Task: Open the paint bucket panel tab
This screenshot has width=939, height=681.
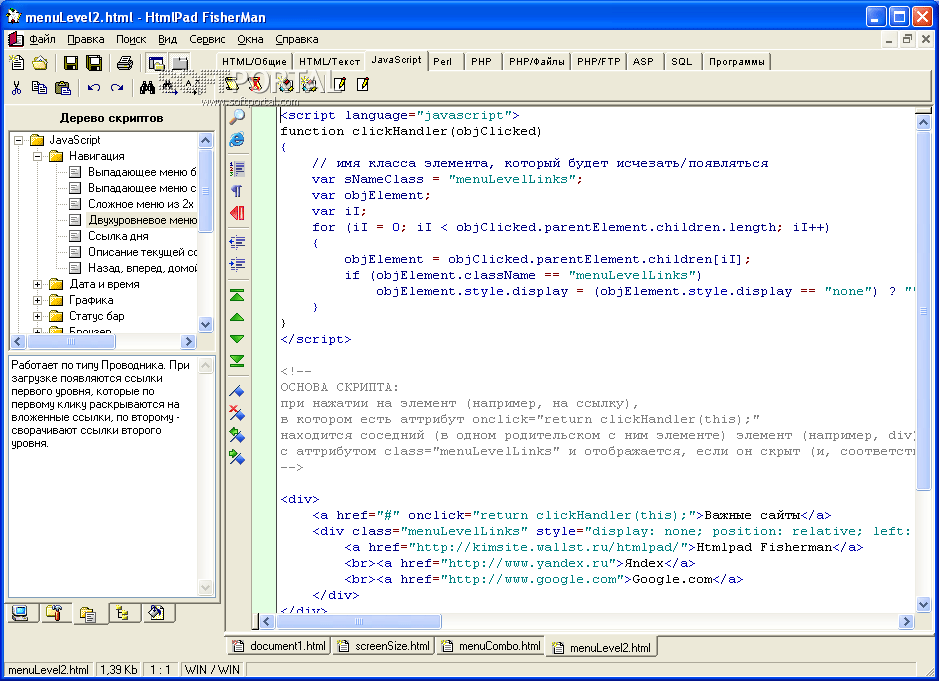Action: pos(157,613)
